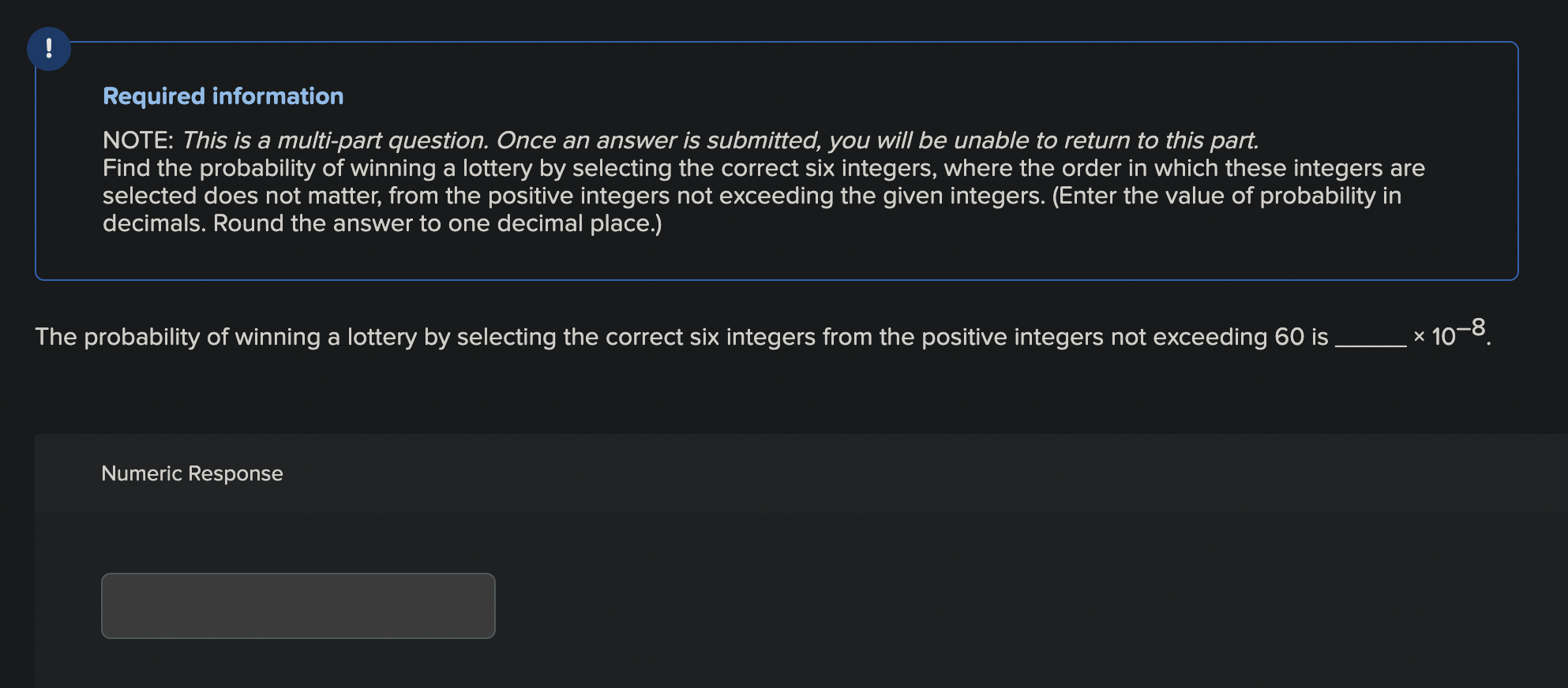Select the NOTE italic instruction text

[679, 140]
